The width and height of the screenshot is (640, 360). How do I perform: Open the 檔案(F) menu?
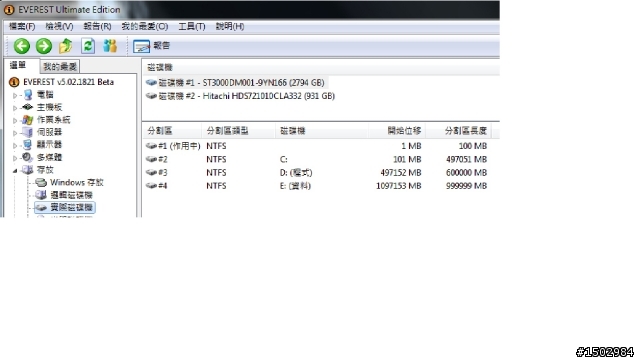tap(22, 27)
